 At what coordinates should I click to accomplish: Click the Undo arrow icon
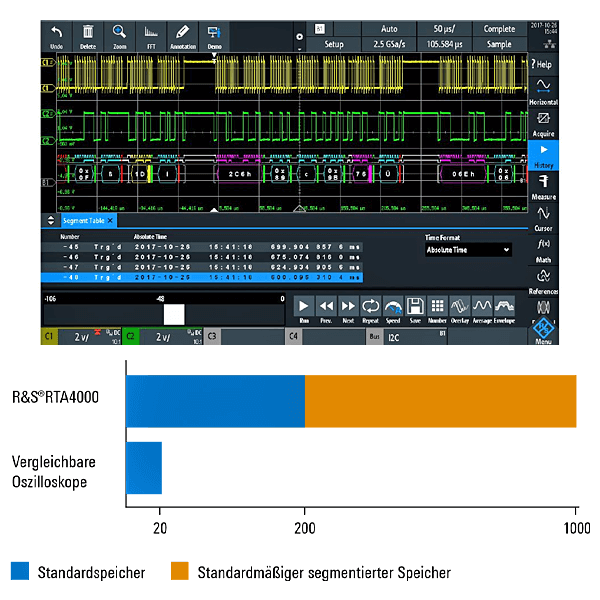57,32
